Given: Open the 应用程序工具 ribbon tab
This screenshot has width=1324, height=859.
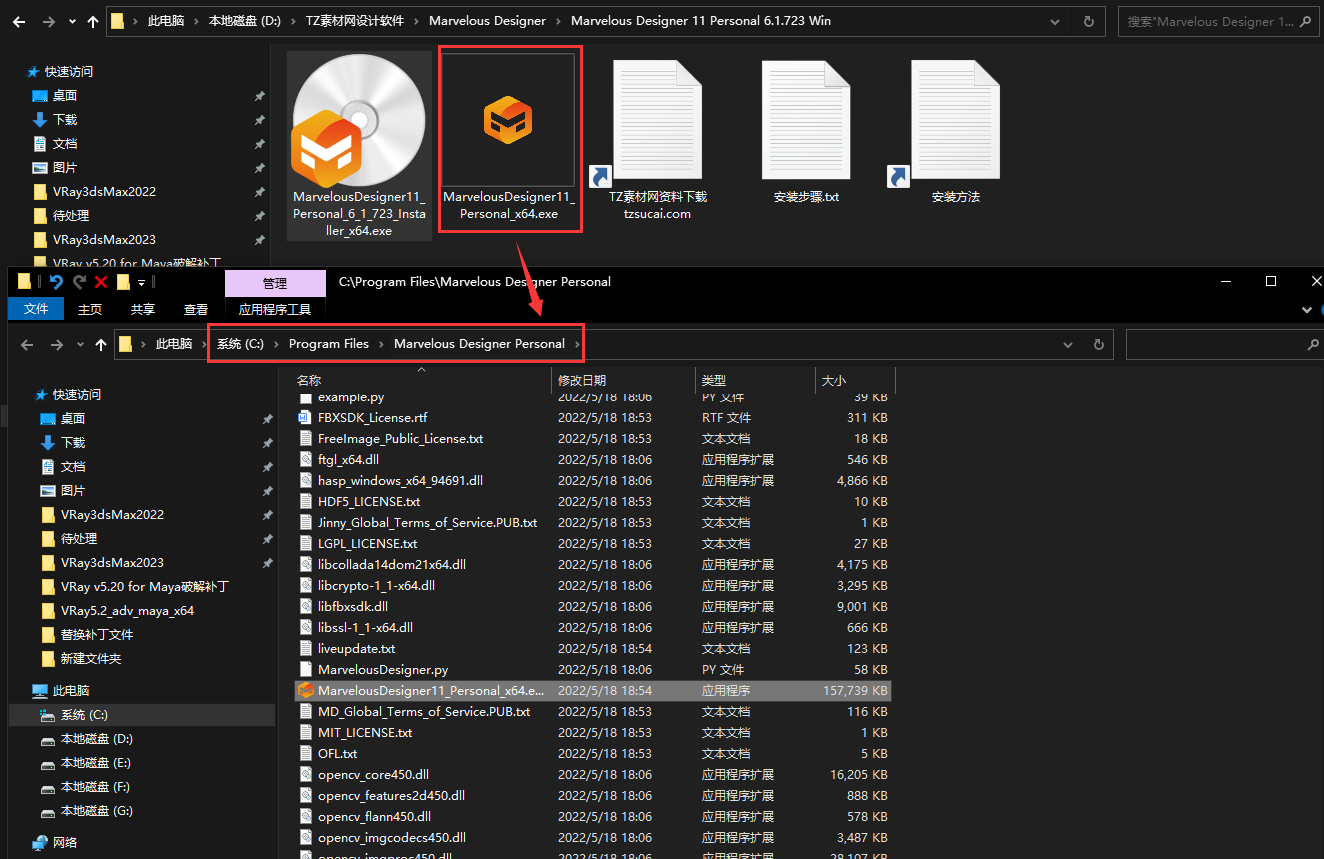Looking at the screenshot, I should click(x=275, y=309).
